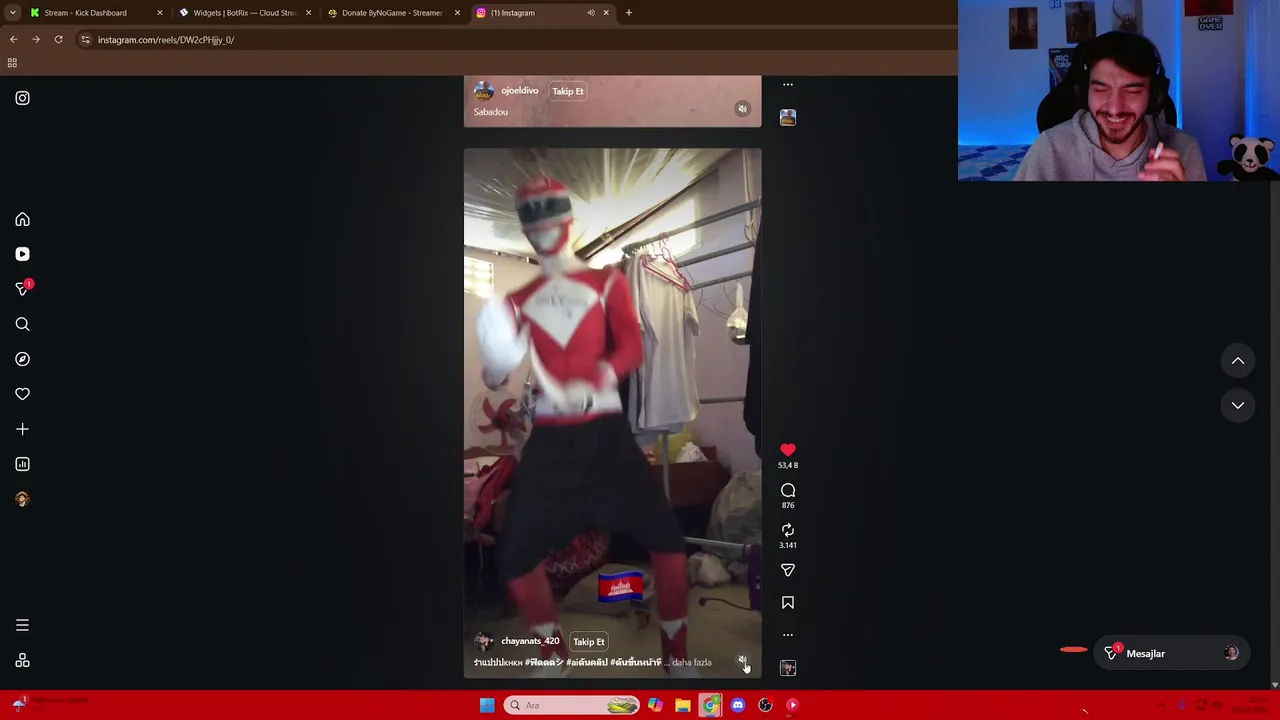Reload the Instagram page
The height and width of the screenshot is (720, 1280).
click(59, 40)
